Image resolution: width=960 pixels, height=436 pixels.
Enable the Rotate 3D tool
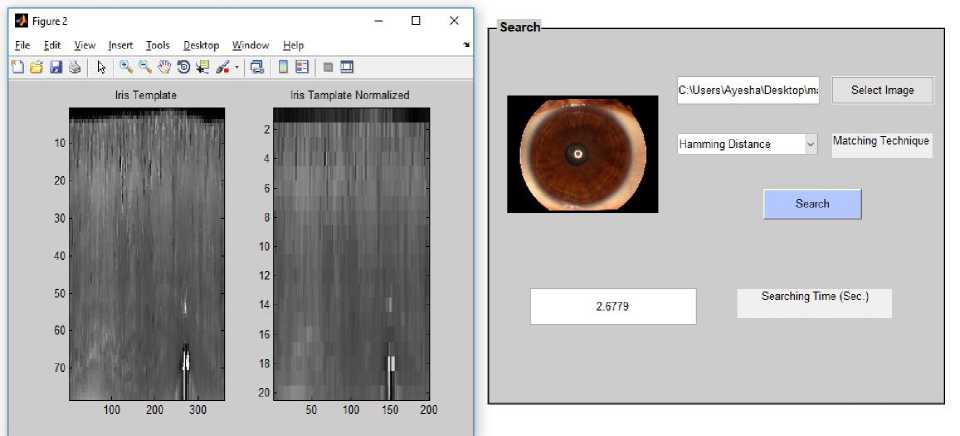184,68
